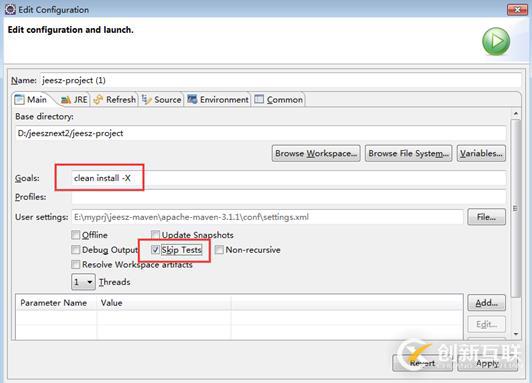Viewport: 532px width, 383px height.
Task: Click the Source tab icon
Action: tap(146, 99)
